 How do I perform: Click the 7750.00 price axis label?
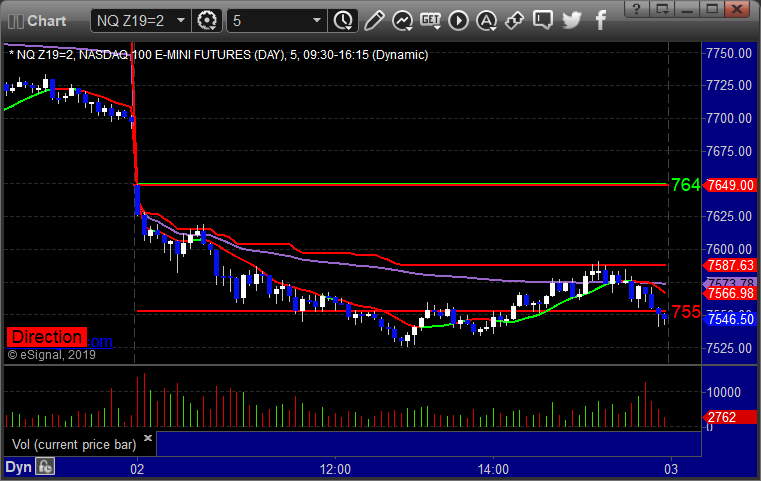[729, 53]
